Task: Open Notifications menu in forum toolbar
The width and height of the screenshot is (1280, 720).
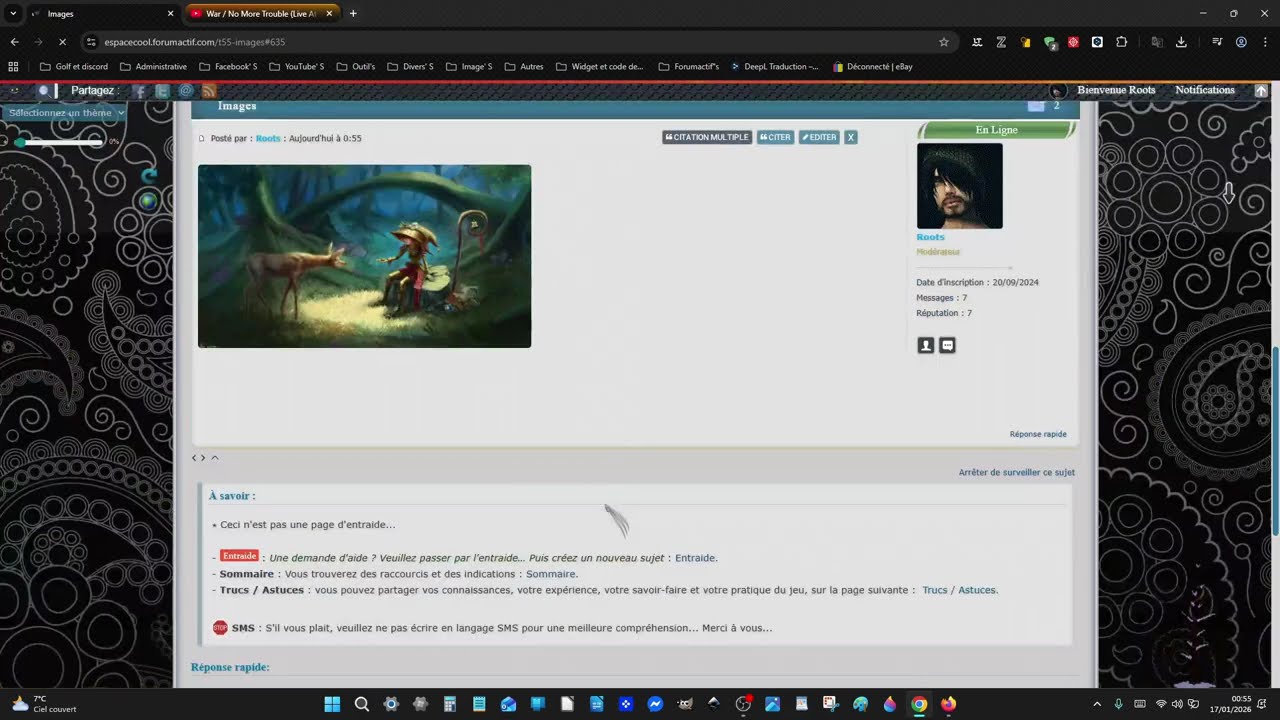Action: click(x=1205, y=90)
